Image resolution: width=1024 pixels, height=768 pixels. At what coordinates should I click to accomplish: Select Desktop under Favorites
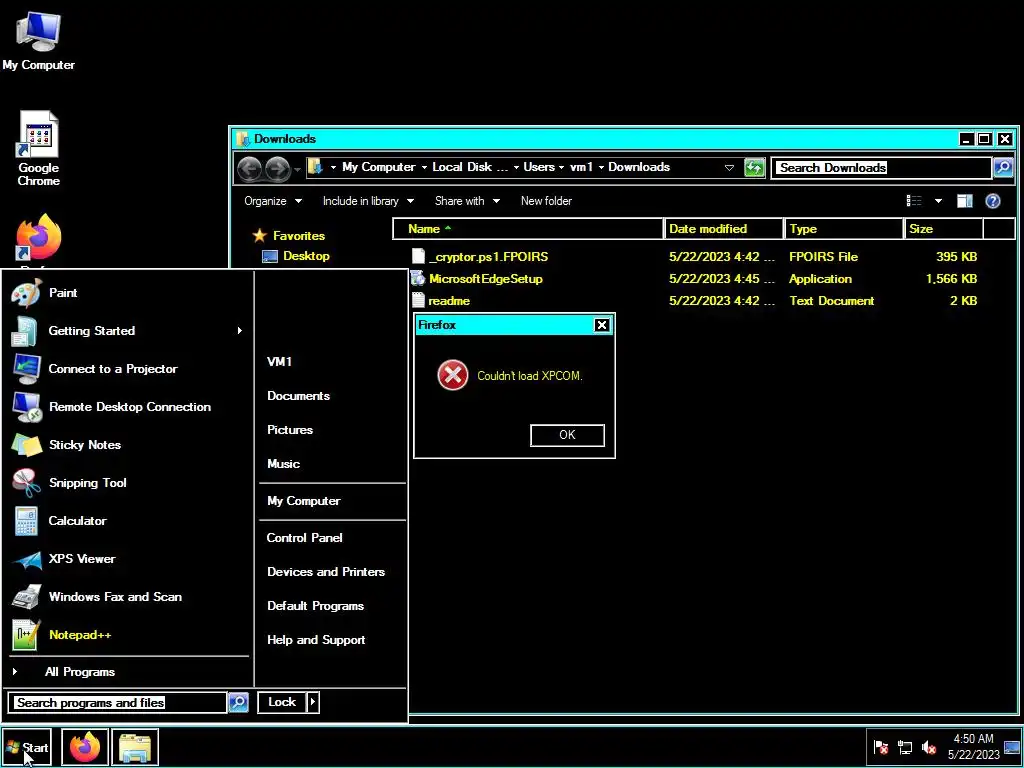pos(296,256)
